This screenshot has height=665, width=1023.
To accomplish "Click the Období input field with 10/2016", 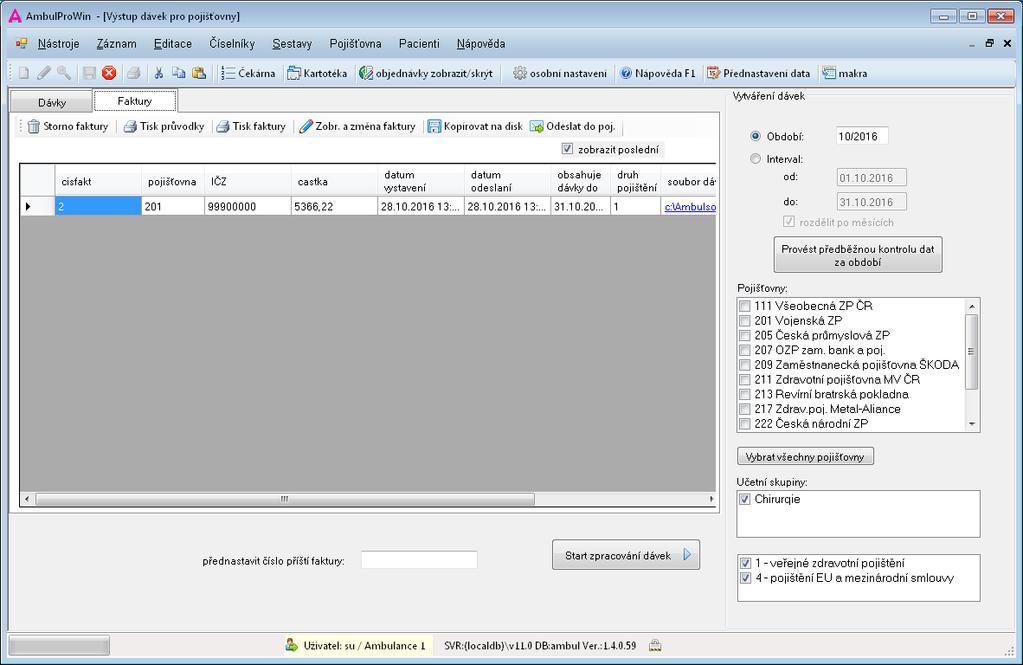I will (862, 136).
